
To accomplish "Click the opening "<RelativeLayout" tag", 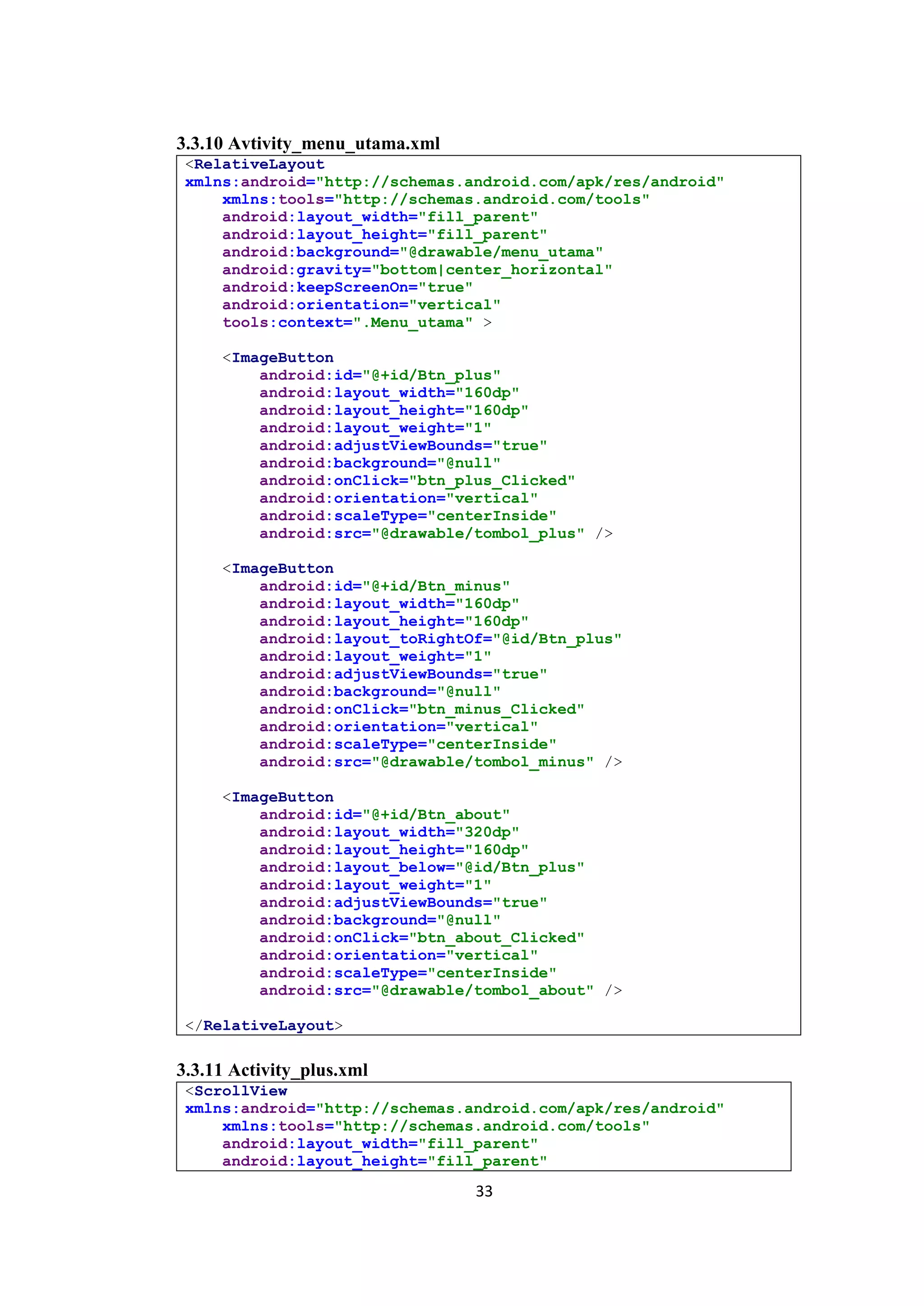I will click(255, 164).
